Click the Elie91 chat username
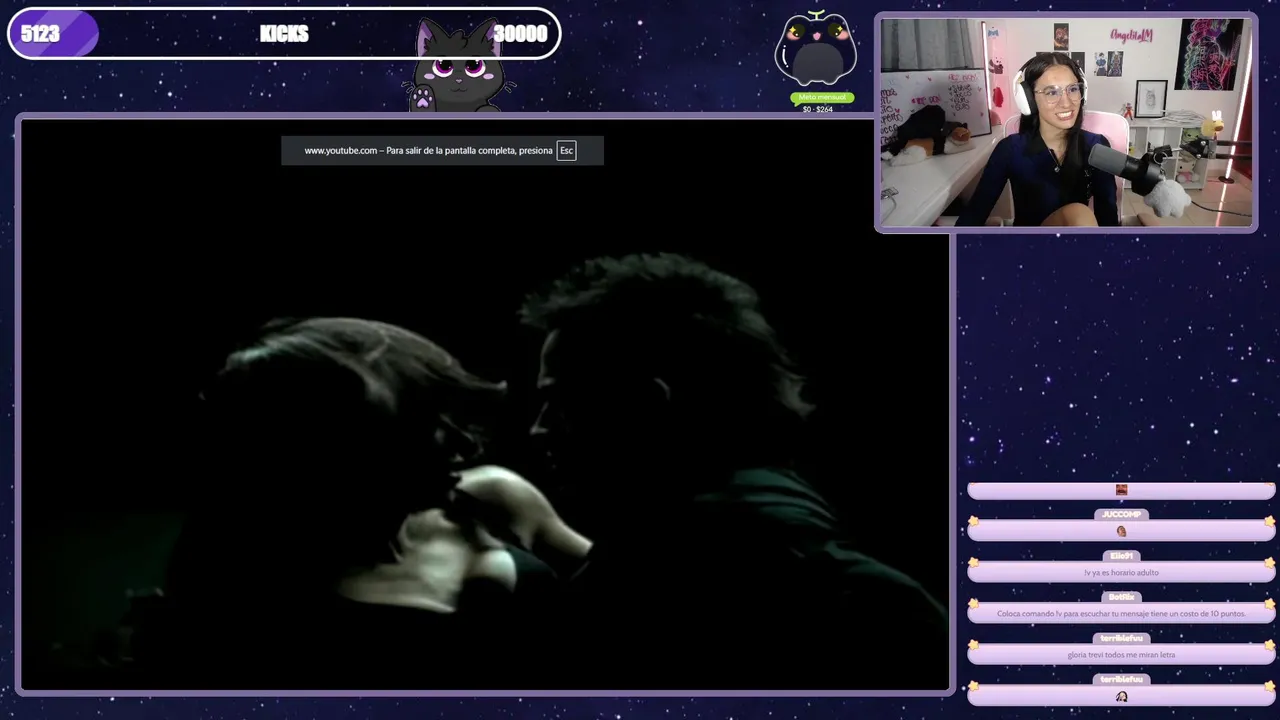This screenshot has width=1280, height=720. point(1121,556)
